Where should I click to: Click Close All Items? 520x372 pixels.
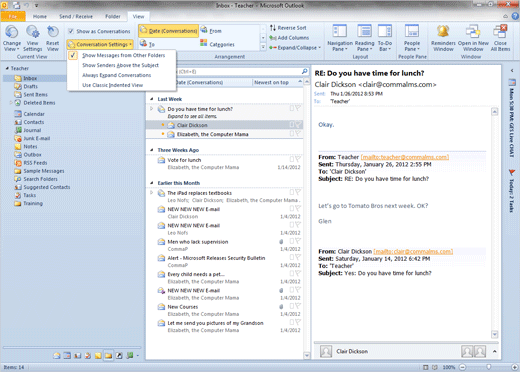coord(500,39)
